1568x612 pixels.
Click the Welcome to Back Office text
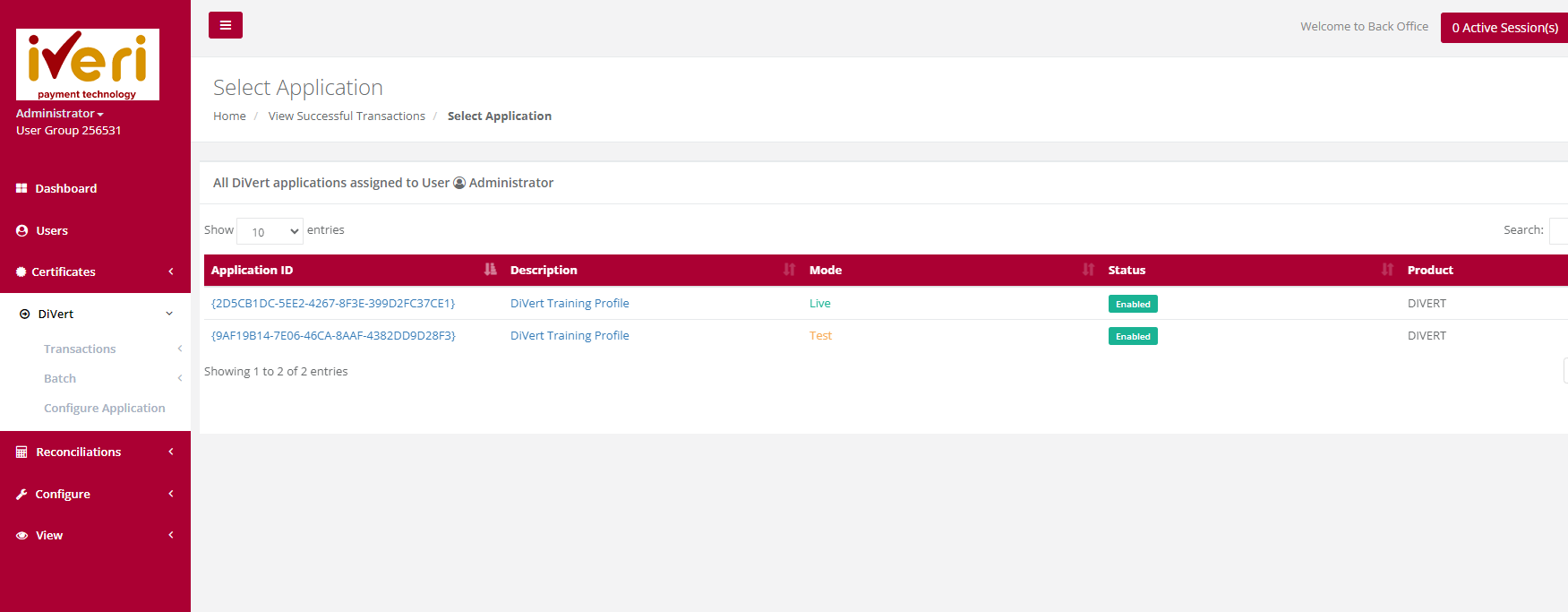(1364, 27)
